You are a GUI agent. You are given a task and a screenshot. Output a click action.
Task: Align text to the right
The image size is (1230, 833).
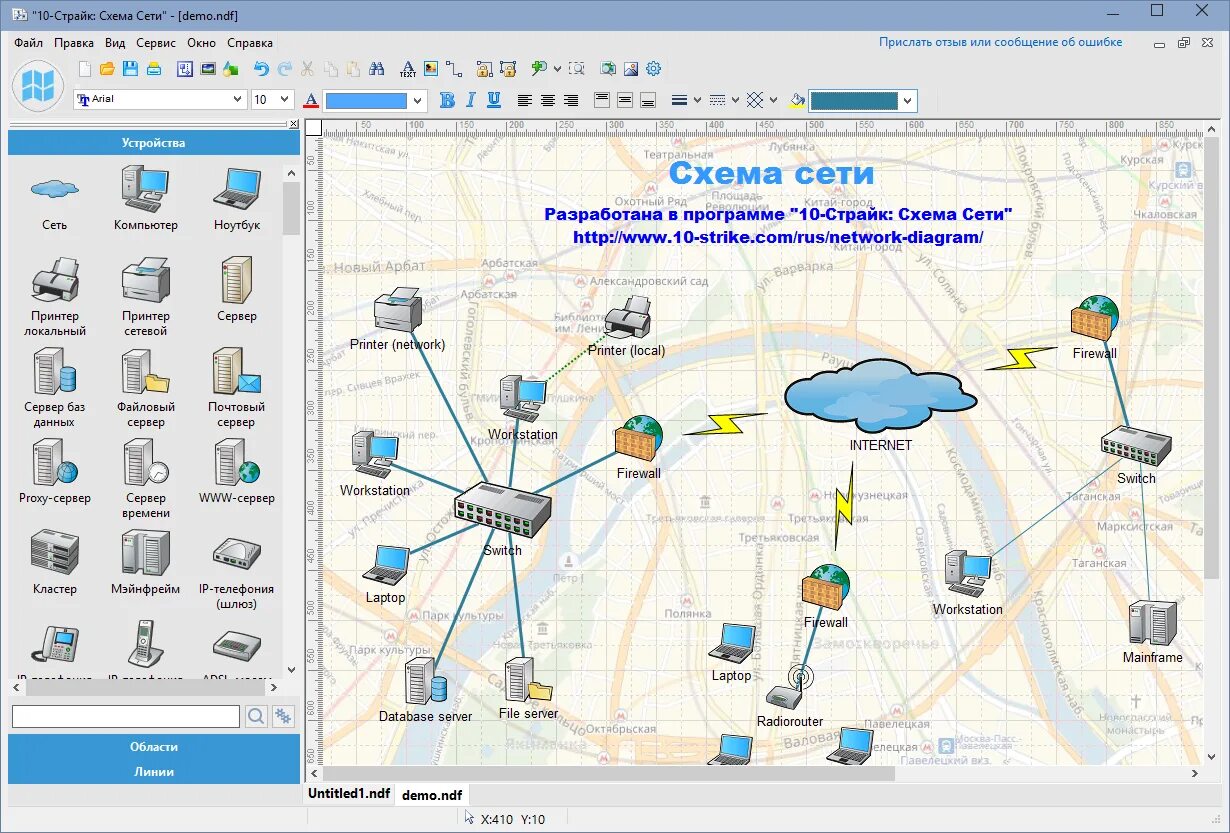pyautogui.click(x=571, y=100)
